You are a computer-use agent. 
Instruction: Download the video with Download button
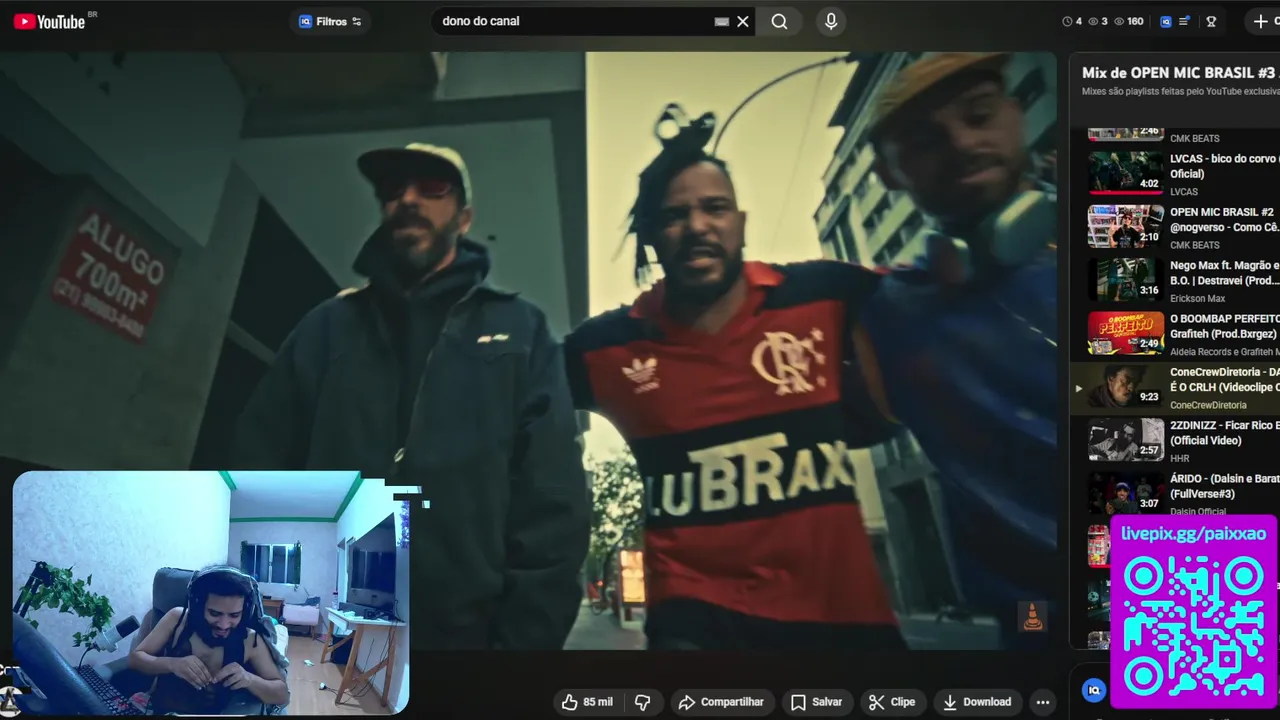tap(977, 702)
